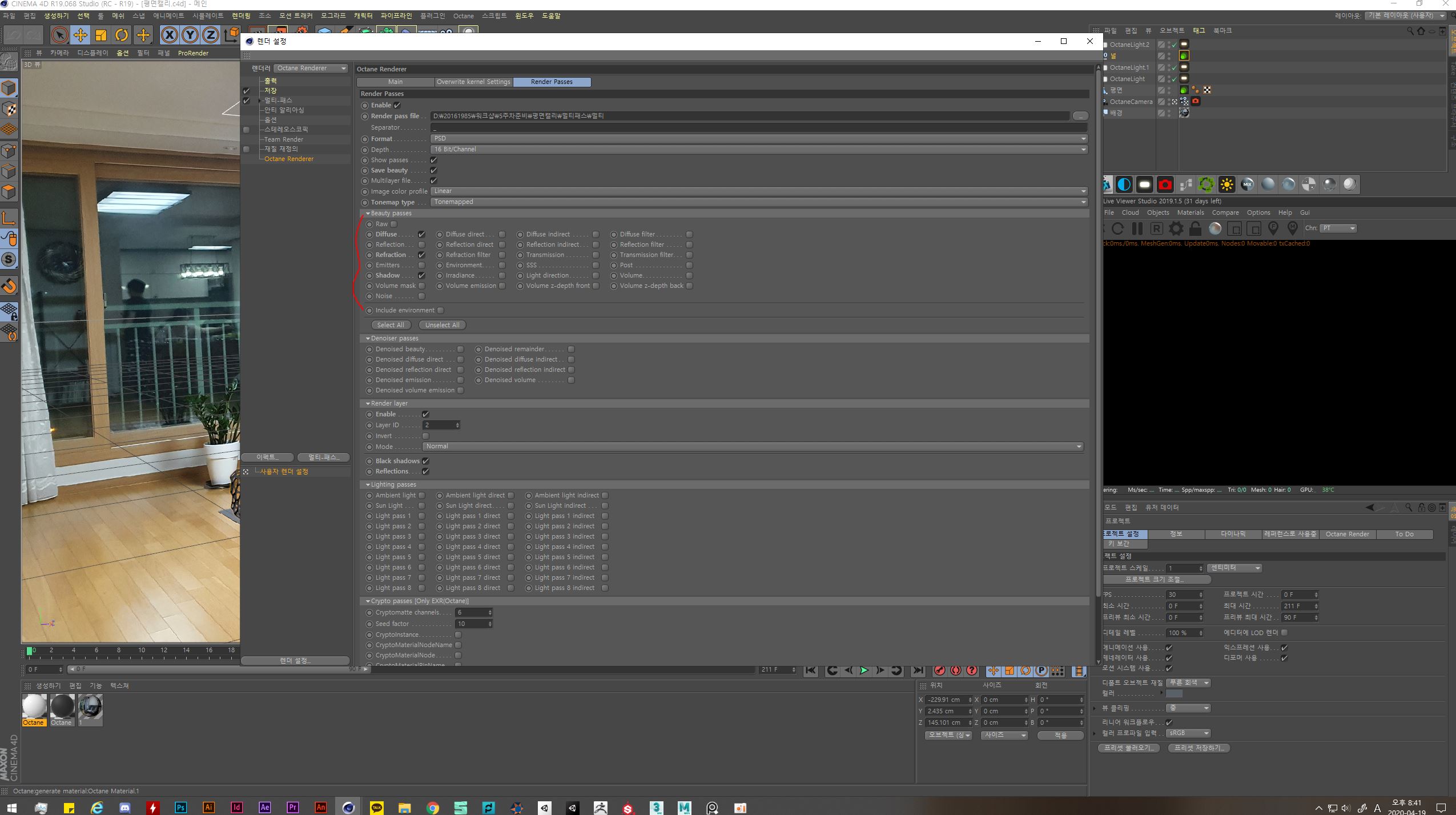Open ProRender menu in viewport
Image resolution: width=1456 pixels, height=815 pixels.
tap(193, 53)
